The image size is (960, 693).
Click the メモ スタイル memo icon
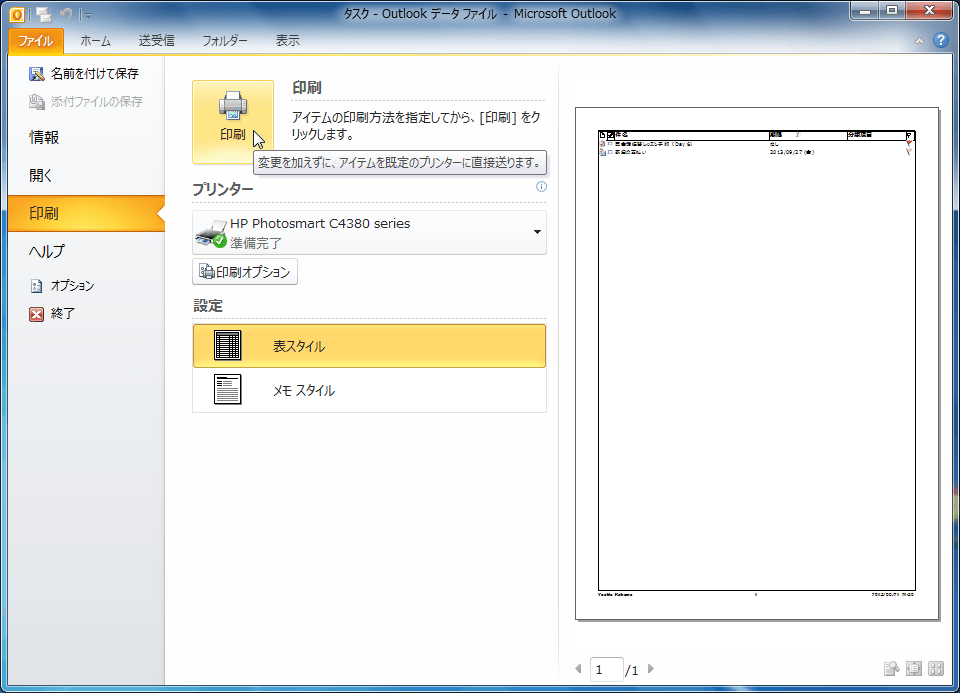[228, 389]
